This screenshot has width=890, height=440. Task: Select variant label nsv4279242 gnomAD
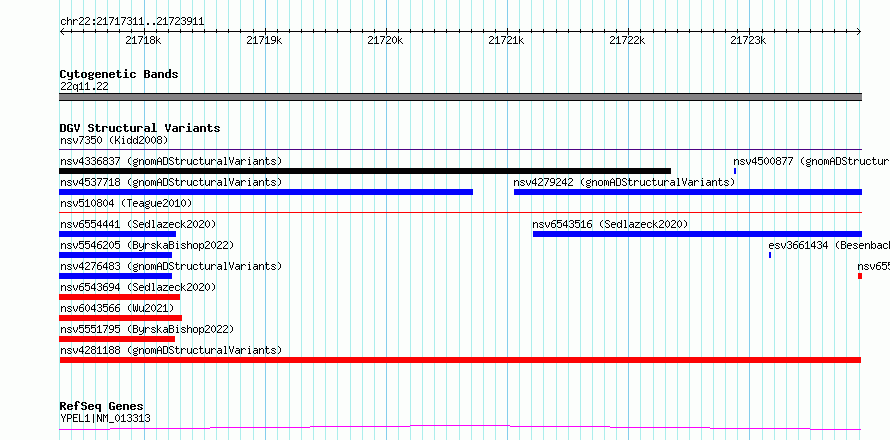(x=624, y=182)
